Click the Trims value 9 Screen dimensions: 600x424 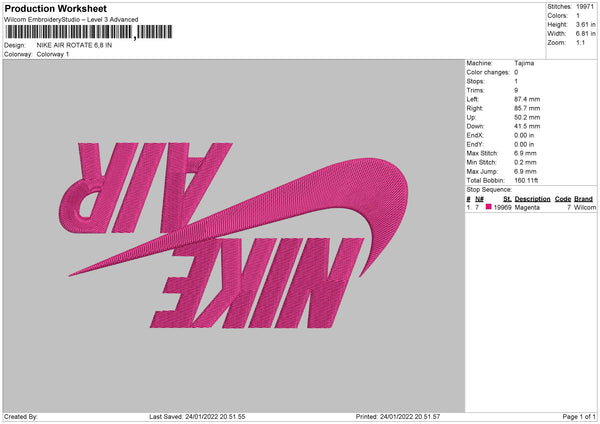tap(516, 90)
